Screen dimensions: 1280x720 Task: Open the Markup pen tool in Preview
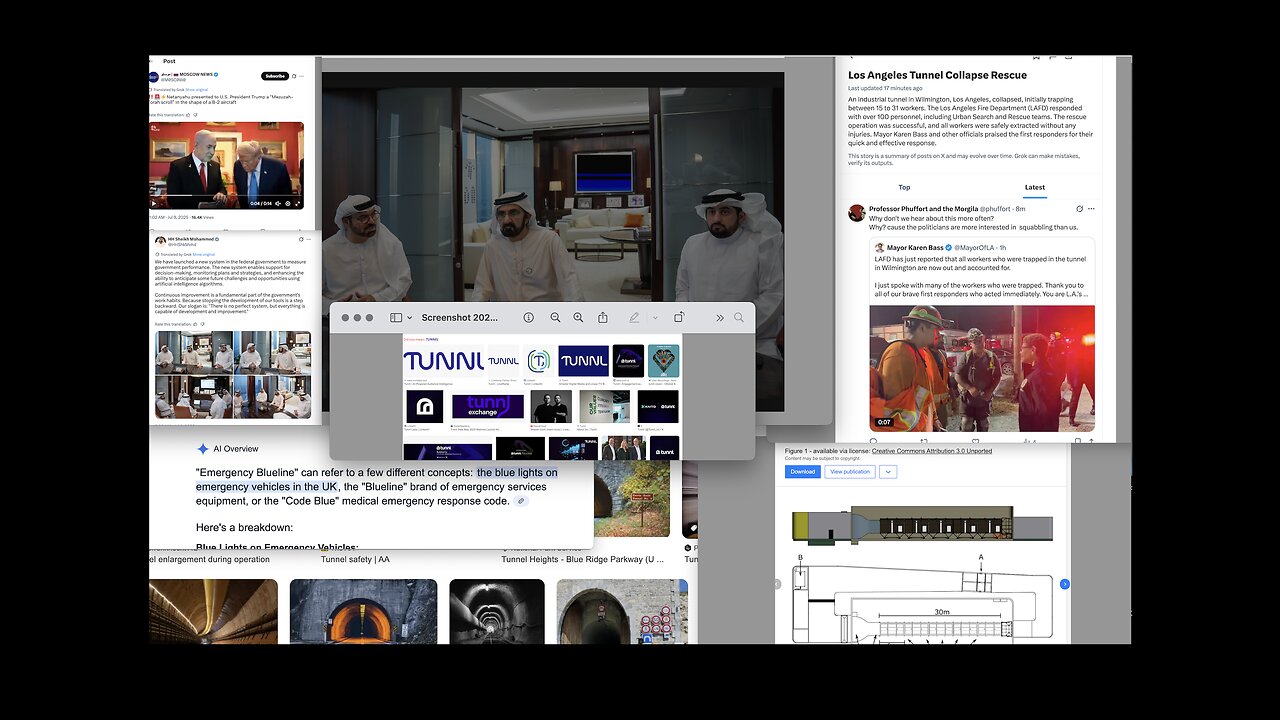pyautogui.click(x=632, y=317)
